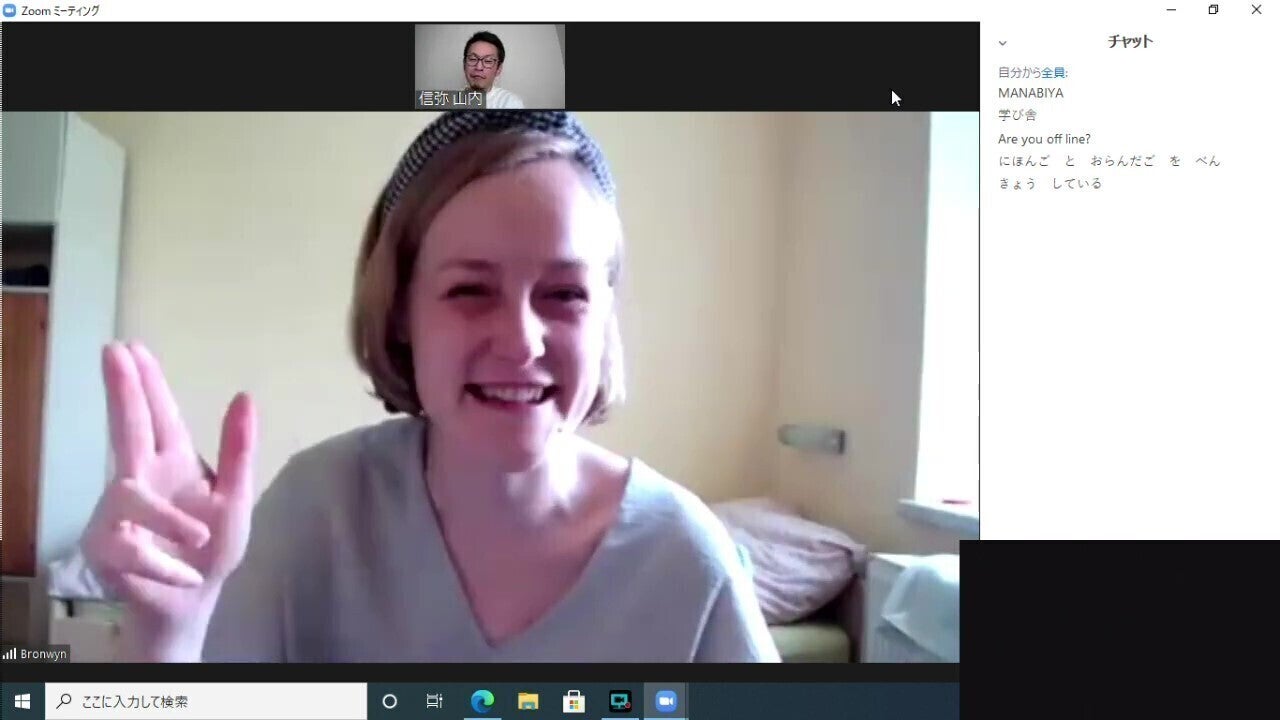Minimize the Zoom meeting window

(1170, 10)
